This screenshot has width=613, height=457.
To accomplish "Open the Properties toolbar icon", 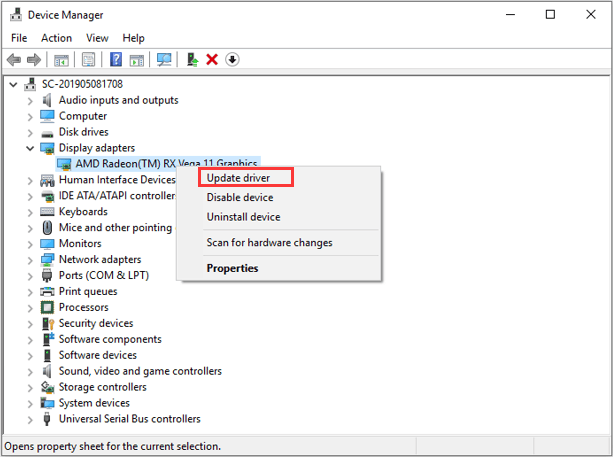I will tap(89, 60).
